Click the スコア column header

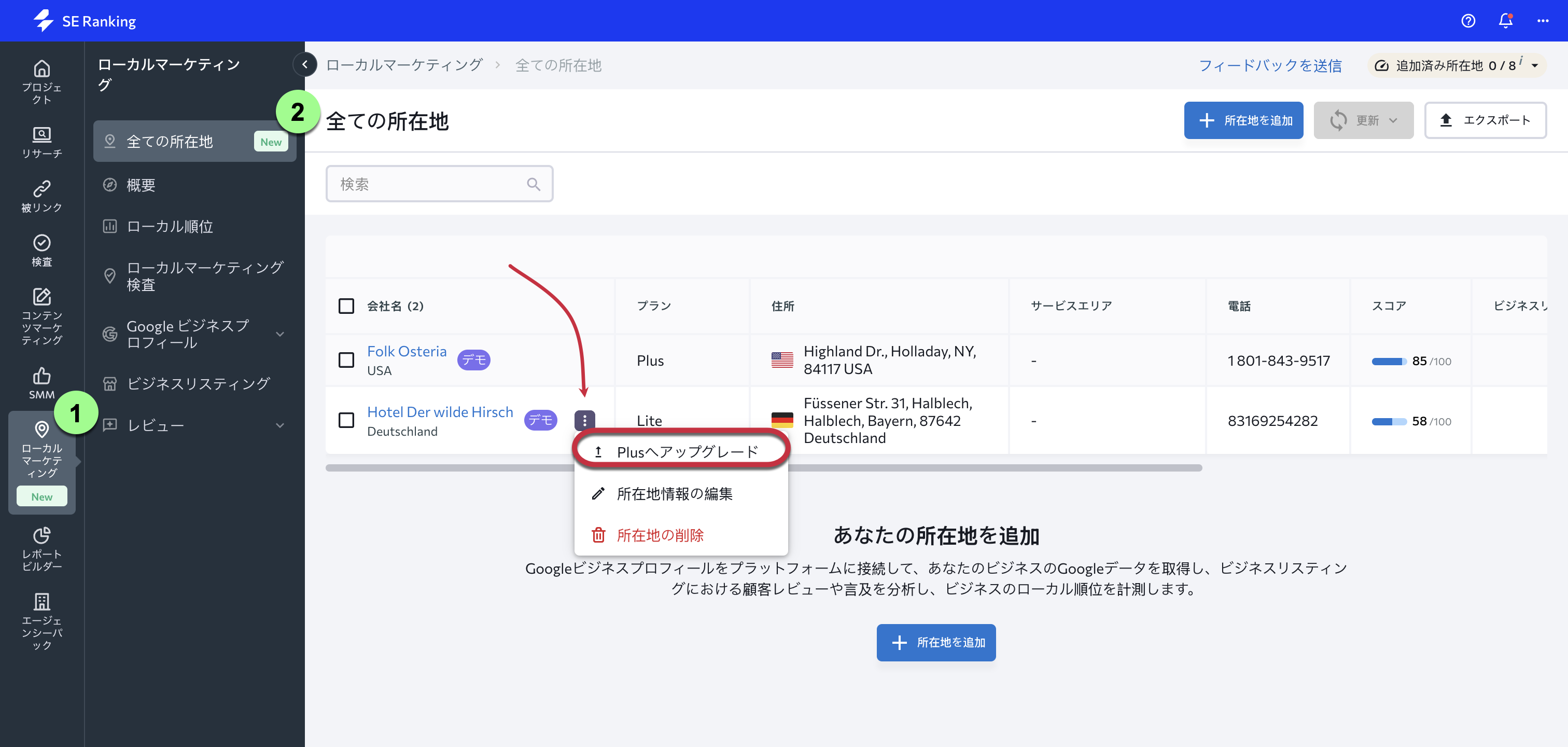pos(1389,306)
